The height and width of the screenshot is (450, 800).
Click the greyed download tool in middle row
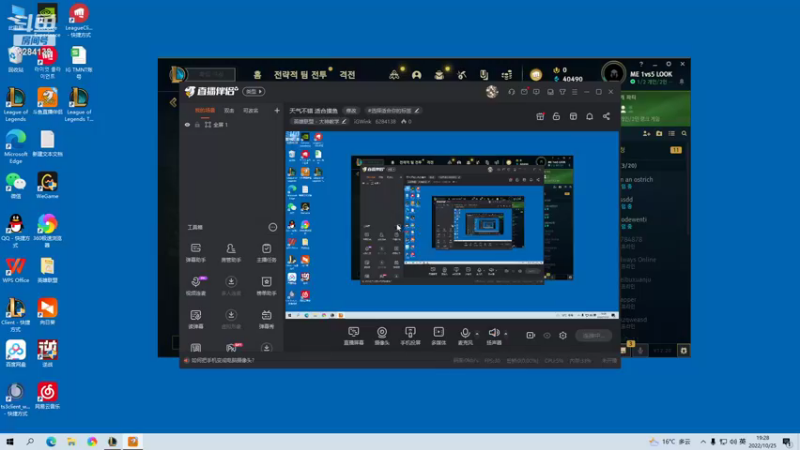click(231, 286)
